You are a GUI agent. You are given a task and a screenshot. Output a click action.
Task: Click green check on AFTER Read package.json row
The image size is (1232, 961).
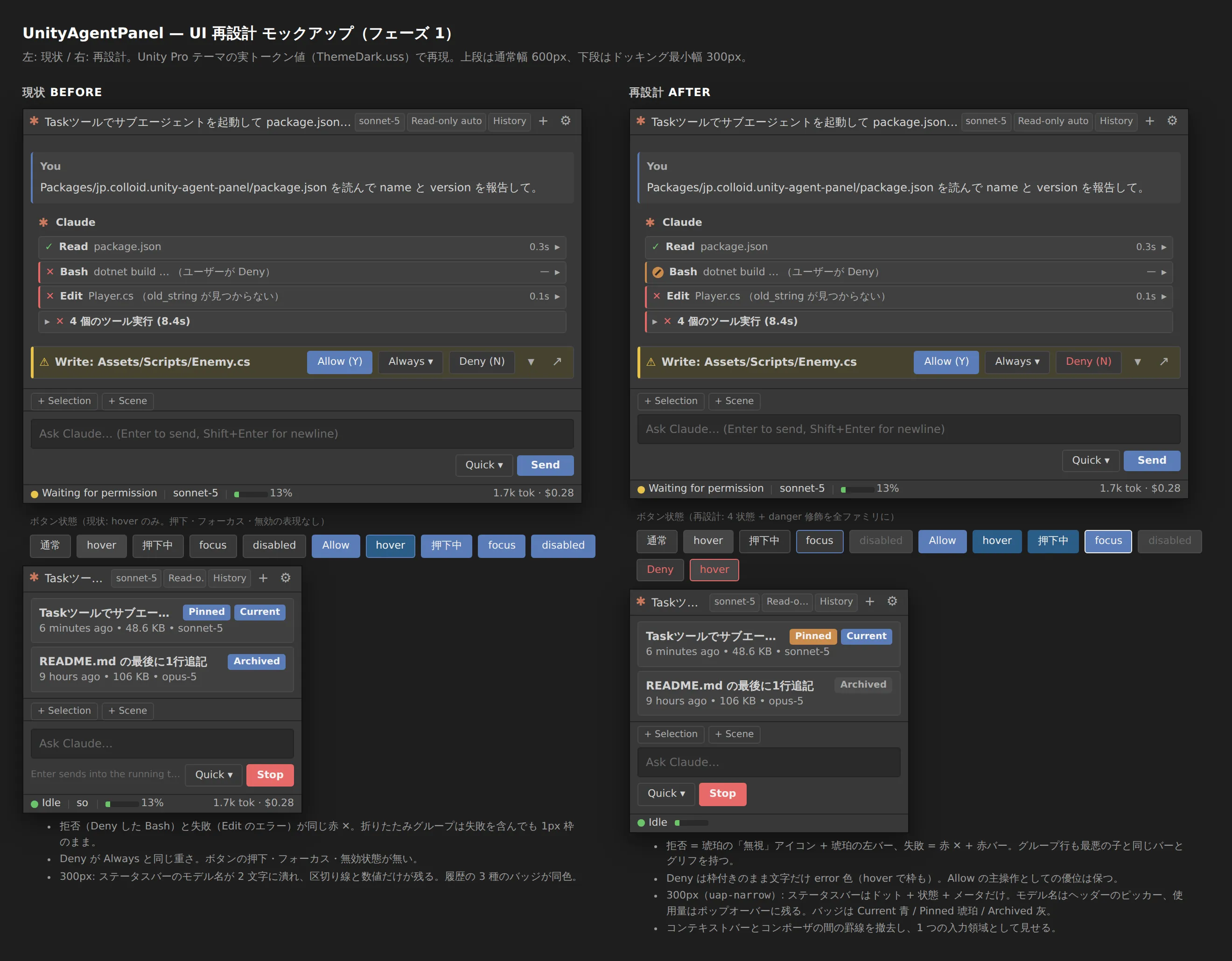[x=656, y=247]
